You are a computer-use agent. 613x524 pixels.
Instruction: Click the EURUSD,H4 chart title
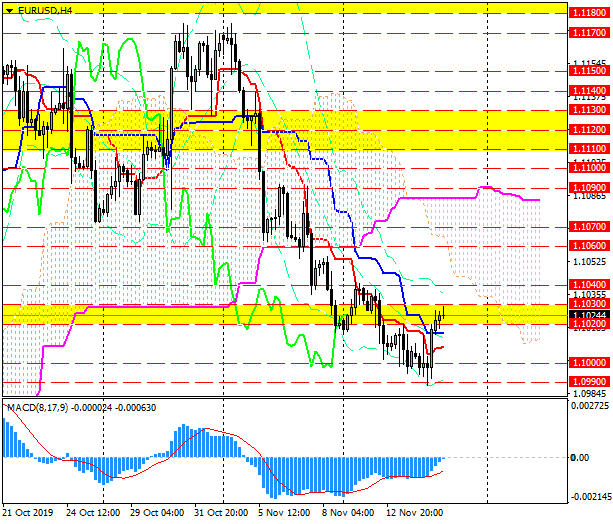pyautogui.click(x=43, y=9)
